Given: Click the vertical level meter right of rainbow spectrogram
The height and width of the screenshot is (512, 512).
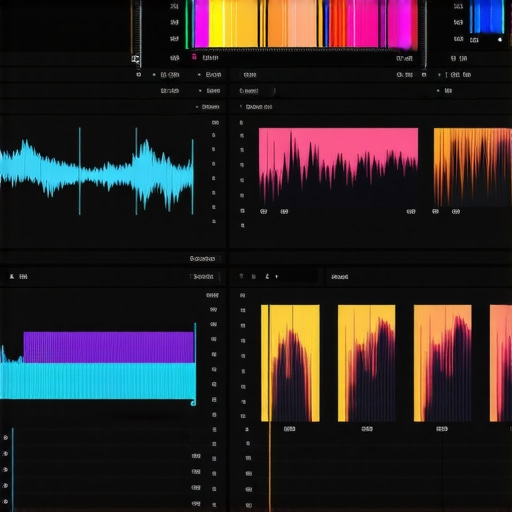Looking at the screenshot, I should (424, 33).
